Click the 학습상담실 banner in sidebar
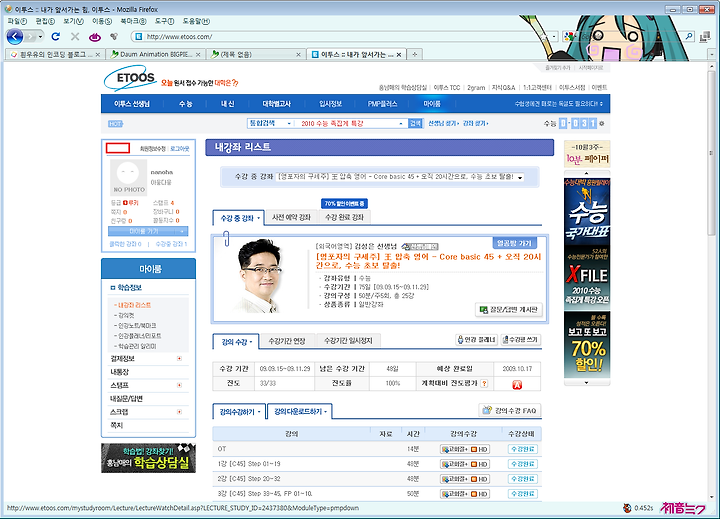Screen dimensions: 720x519 [148, 458]
